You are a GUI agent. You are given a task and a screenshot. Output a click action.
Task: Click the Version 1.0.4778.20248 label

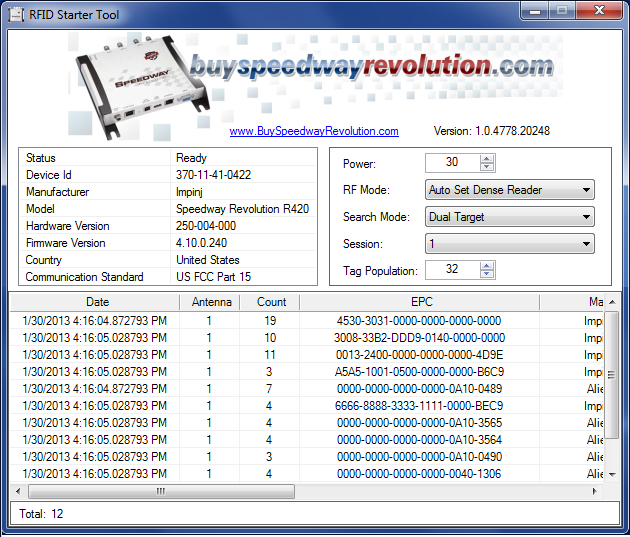click(492, 131)
